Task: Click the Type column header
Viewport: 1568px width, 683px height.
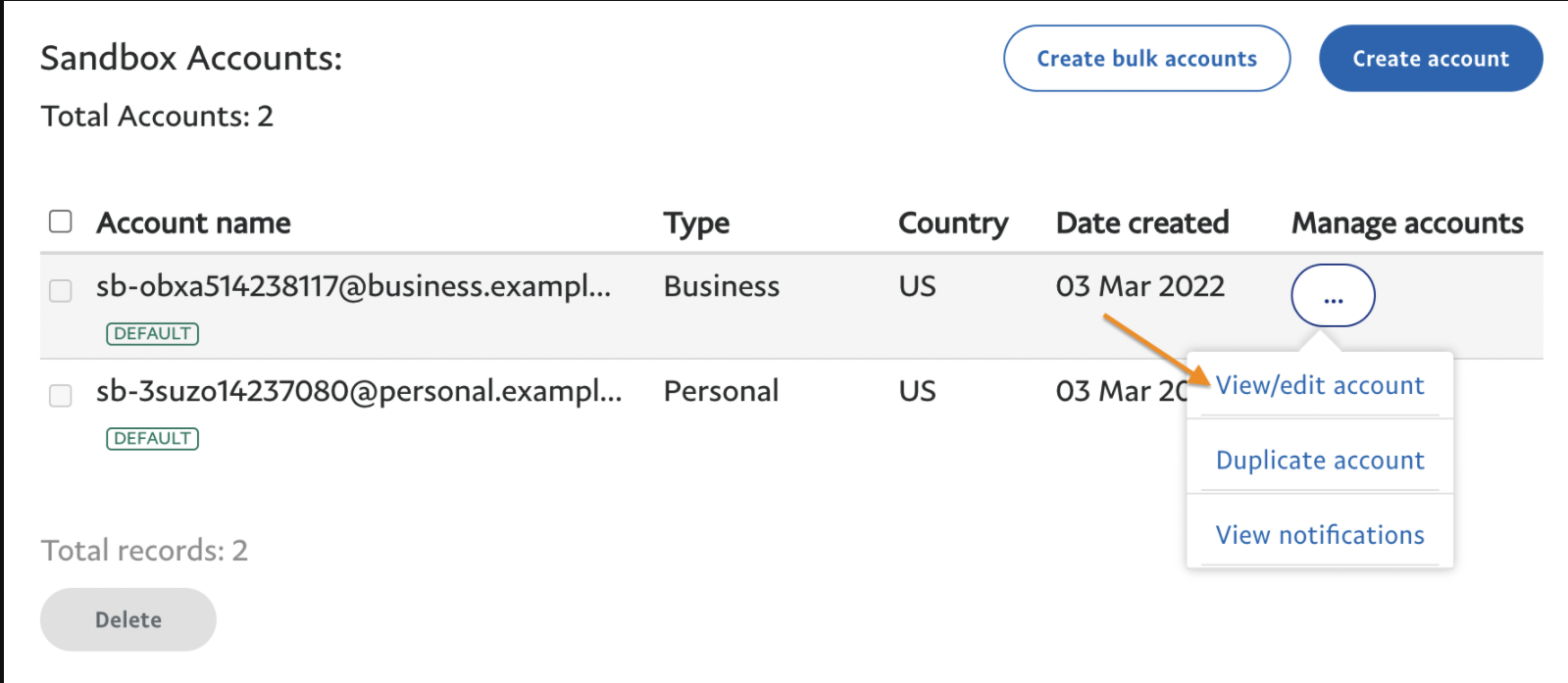Action: pos(696,223)
